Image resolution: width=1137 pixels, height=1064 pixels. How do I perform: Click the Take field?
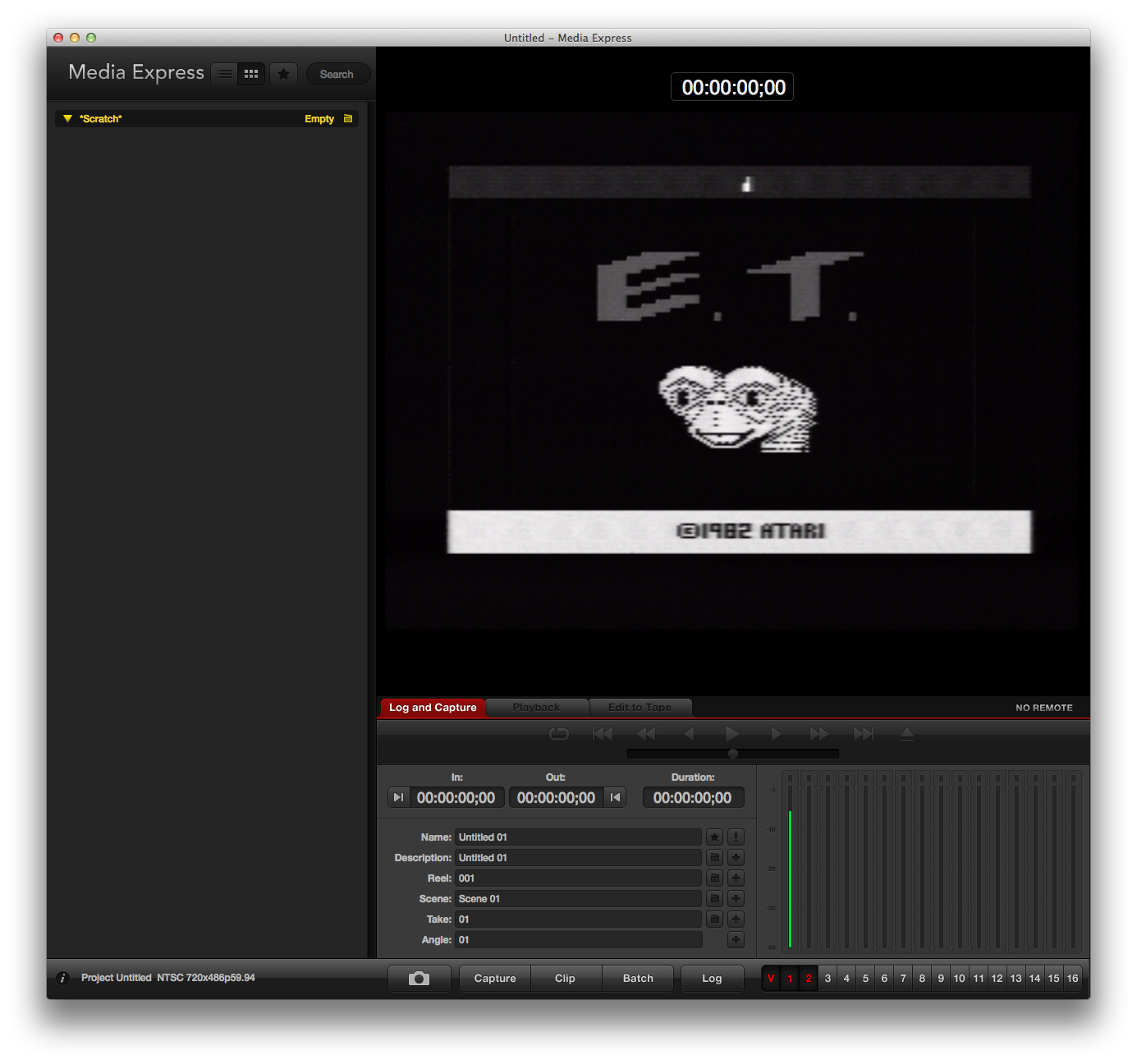[x=578, y=920]
